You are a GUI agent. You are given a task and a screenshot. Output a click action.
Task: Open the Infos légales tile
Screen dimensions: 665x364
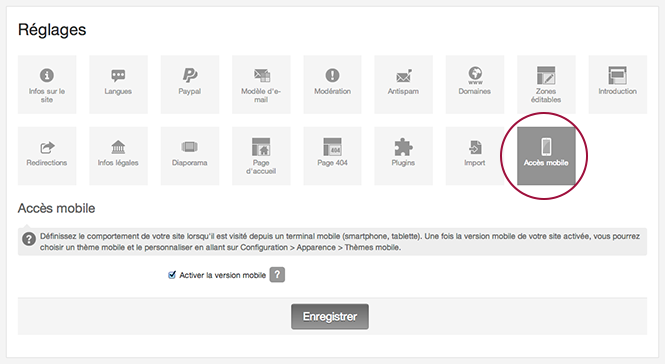118,156
